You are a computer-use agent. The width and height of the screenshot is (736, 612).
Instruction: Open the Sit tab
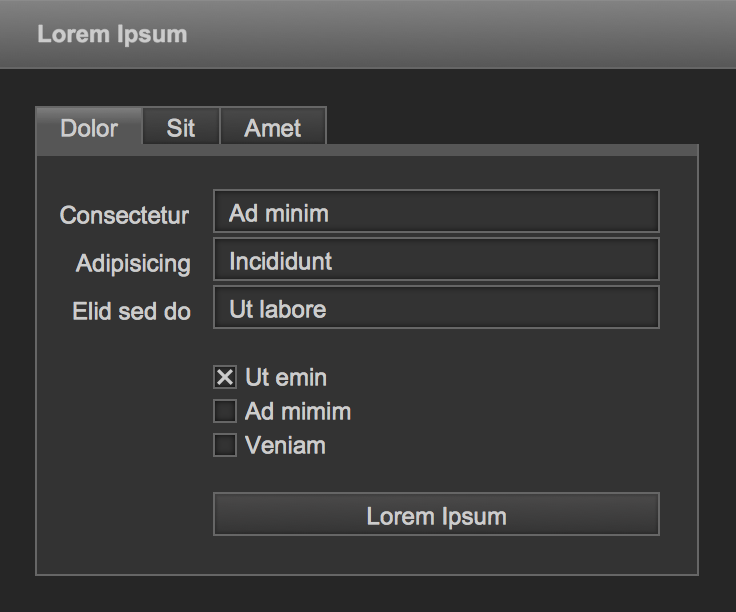tap(181, 127)
